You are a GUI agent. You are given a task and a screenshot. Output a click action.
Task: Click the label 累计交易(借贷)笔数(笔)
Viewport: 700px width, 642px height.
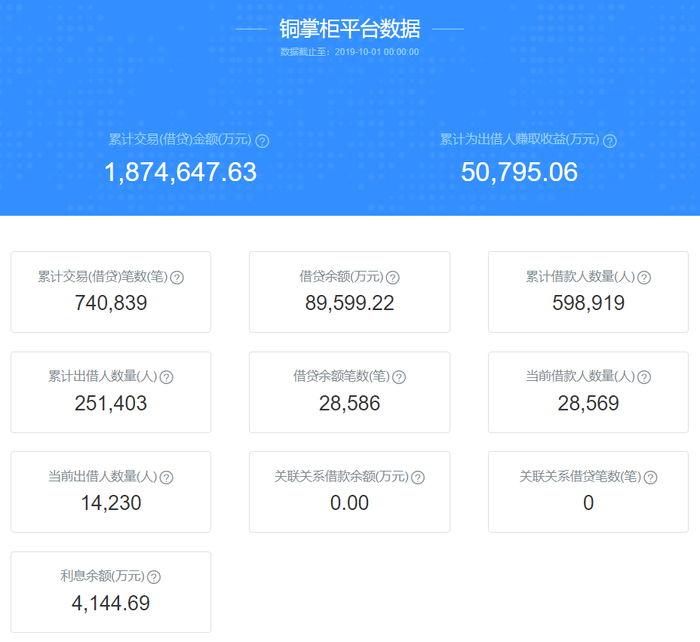pyautogui.click(x=103, y=276)
